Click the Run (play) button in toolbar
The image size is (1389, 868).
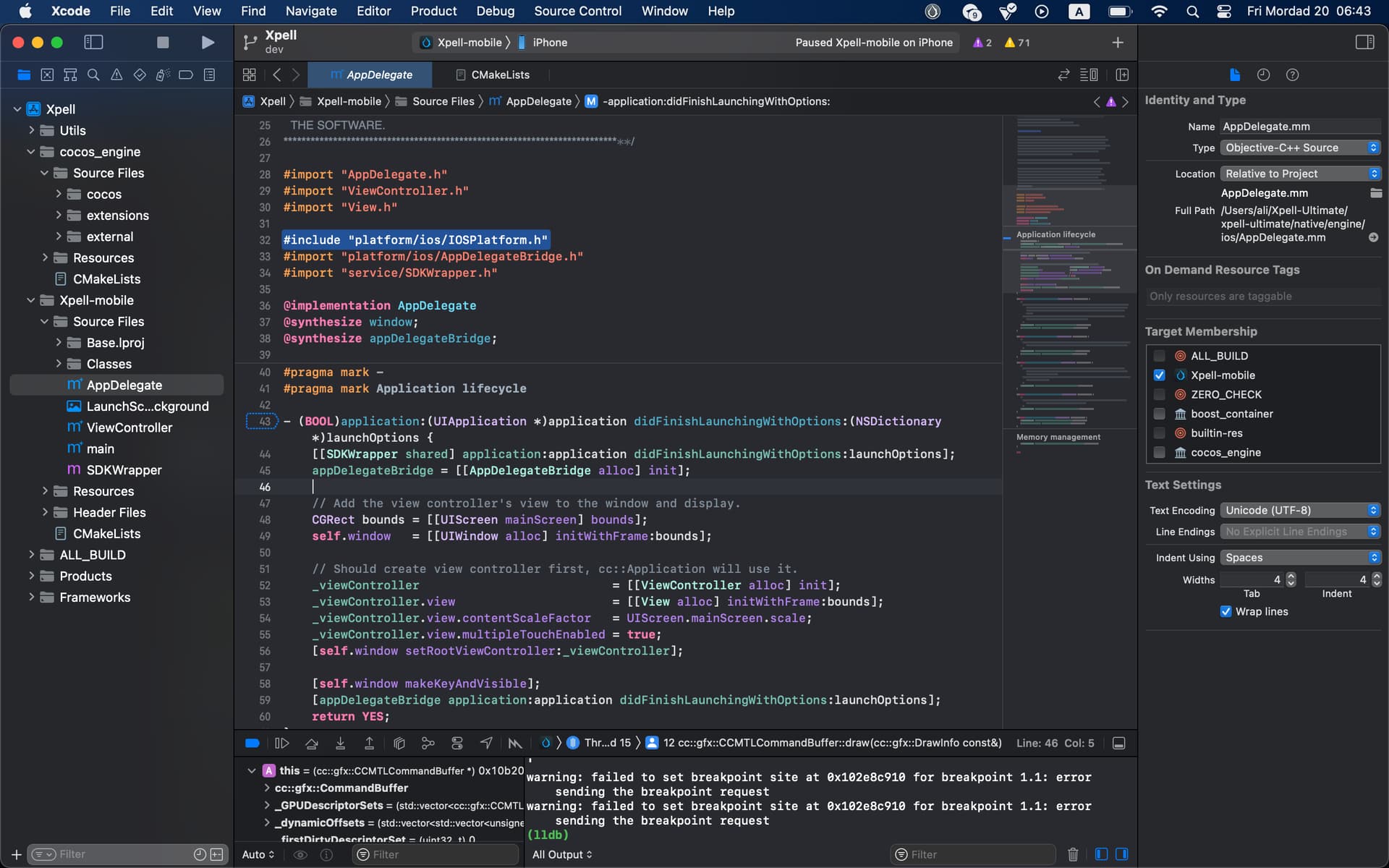[x=208, y=43]
